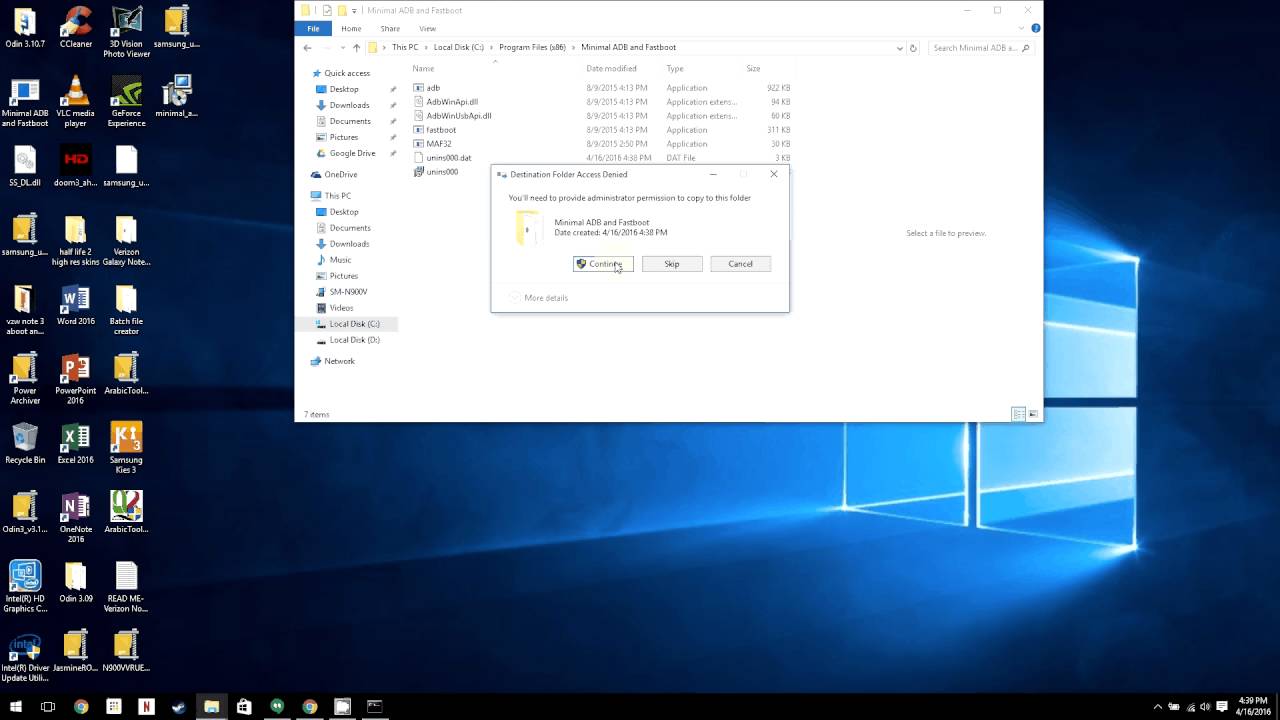
Task: Open the Command Prompt taskbar icon
Action: point(374,706)
